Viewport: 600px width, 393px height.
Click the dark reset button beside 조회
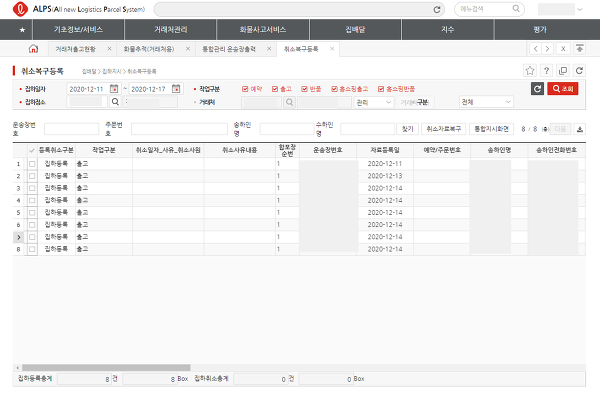point(537,89)
